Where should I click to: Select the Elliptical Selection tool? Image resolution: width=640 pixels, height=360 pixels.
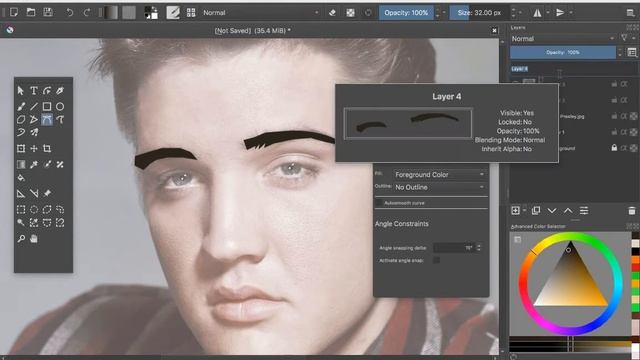point(34,210)
